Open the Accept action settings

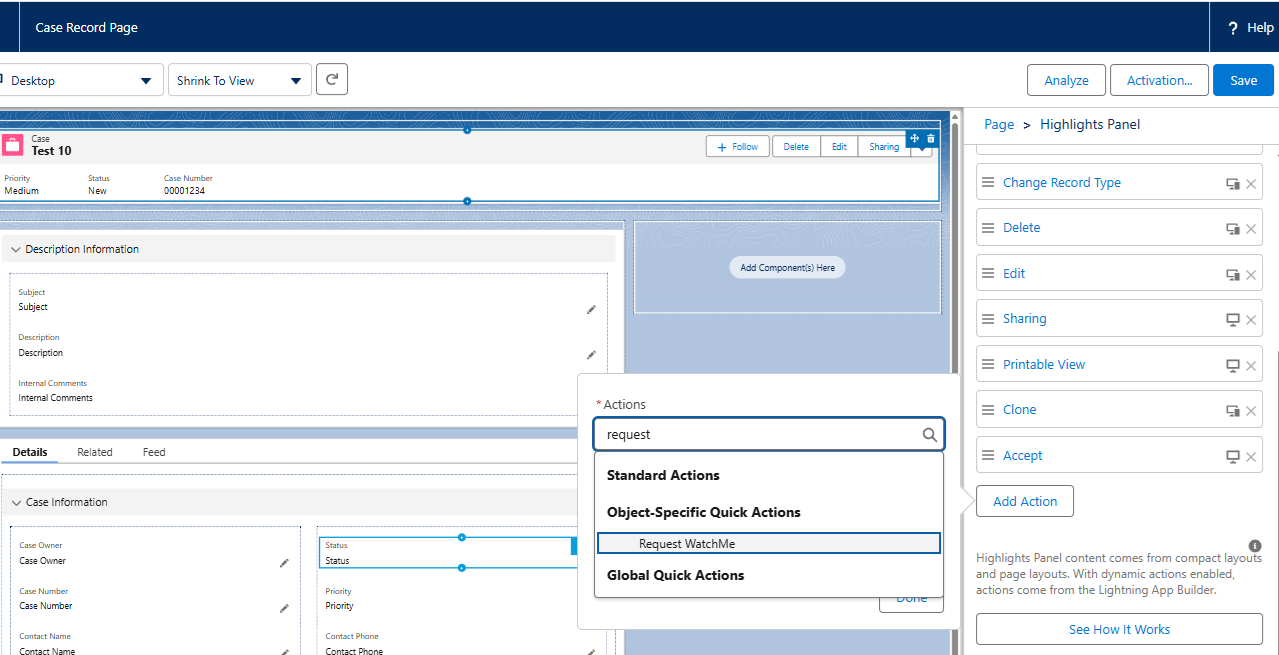[1023, 456]
